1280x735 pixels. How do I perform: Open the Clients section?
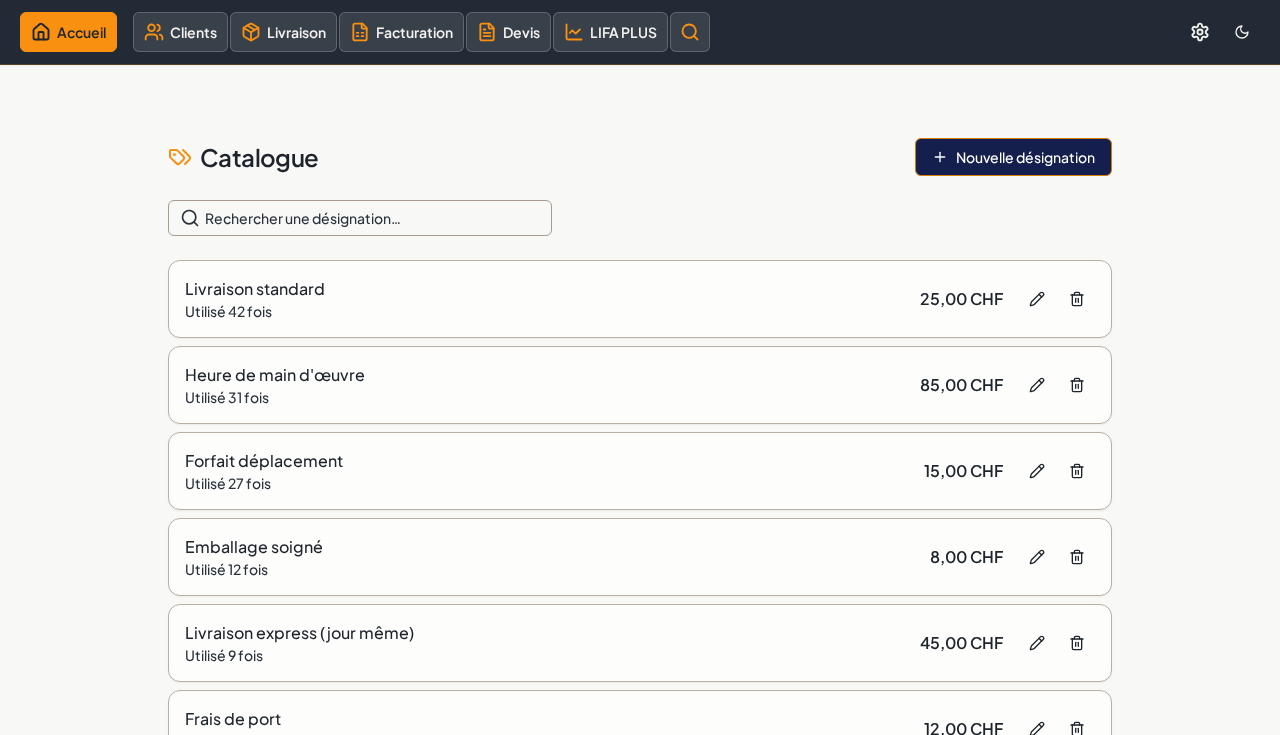[180, 32]
